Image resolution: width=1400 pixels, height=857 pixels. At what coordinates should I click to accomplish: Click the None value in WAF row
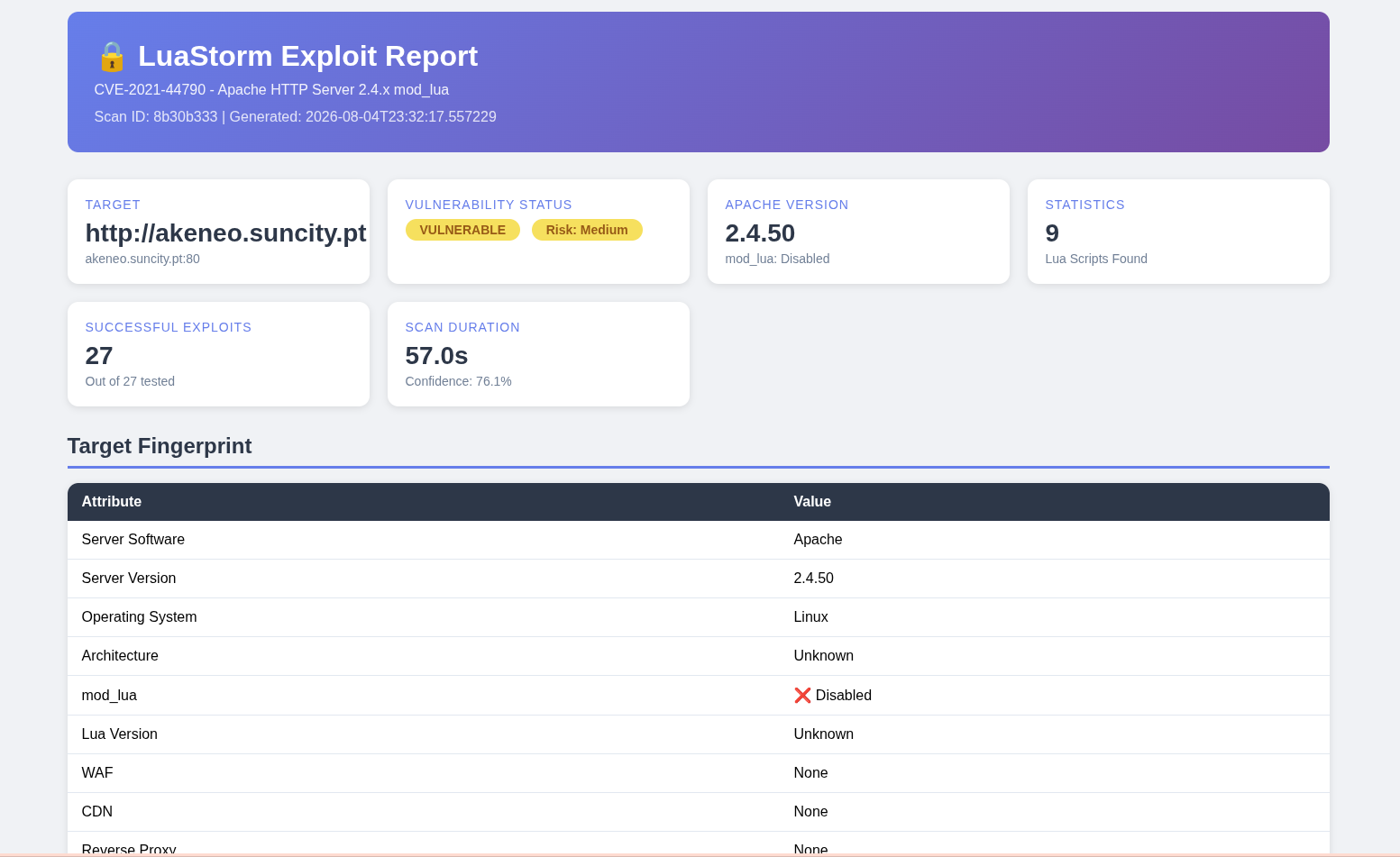810,773
